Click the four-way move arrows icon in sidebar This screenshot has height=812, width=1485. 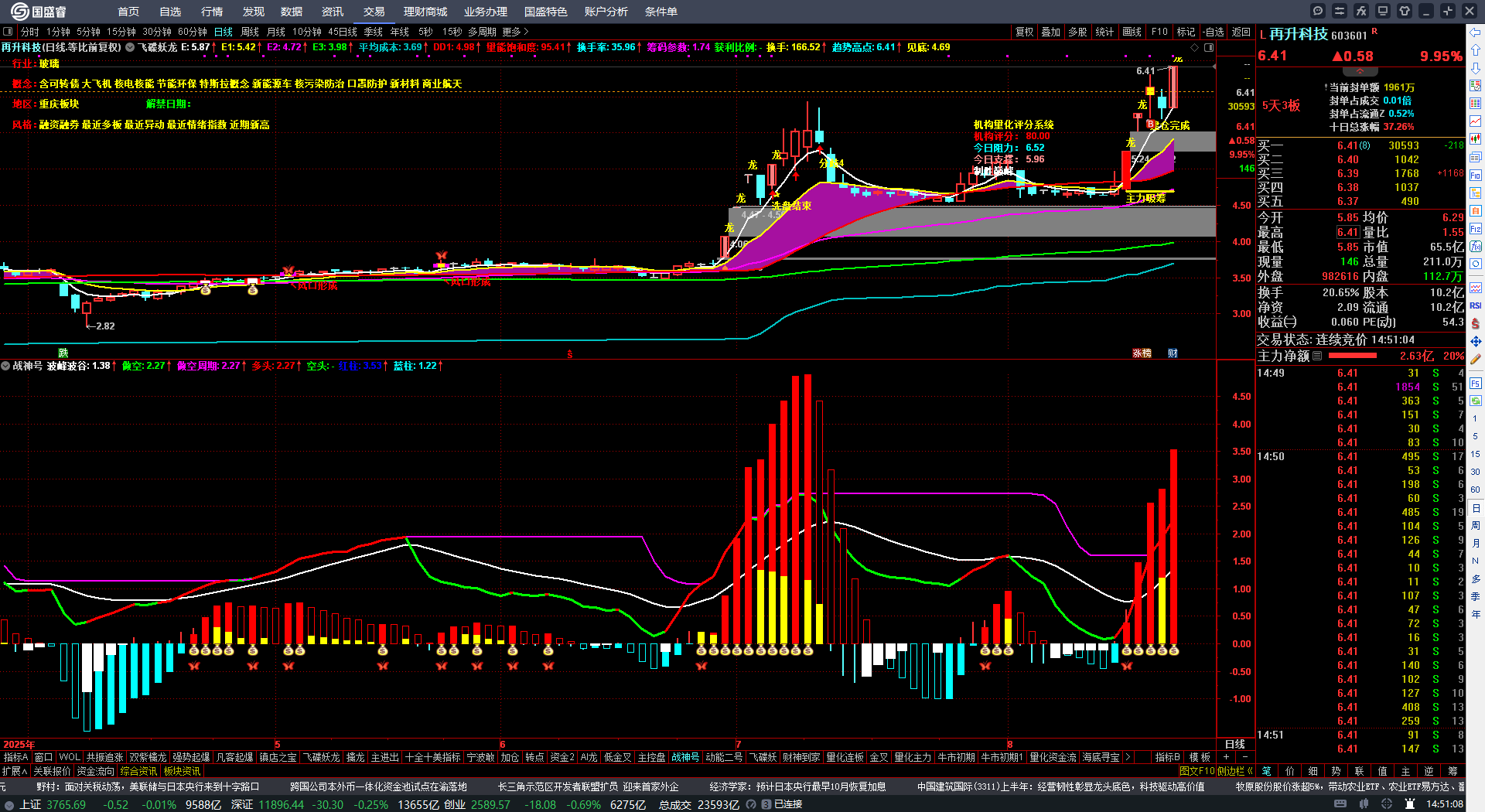click(x=1476, y=341)
